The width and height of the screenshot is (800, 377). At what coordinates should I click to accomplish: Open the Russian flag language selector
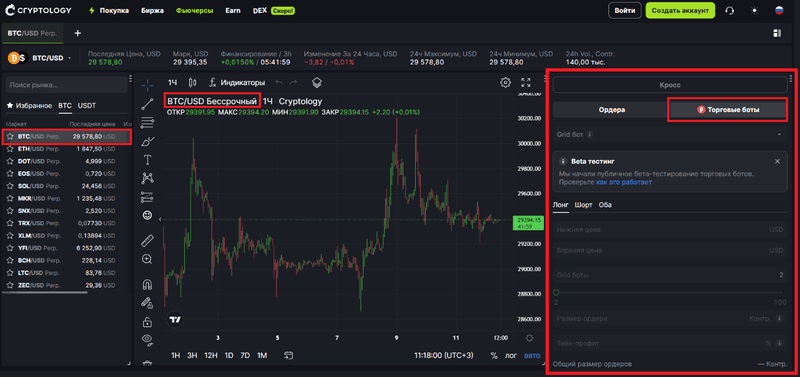[x=779, y=10]
